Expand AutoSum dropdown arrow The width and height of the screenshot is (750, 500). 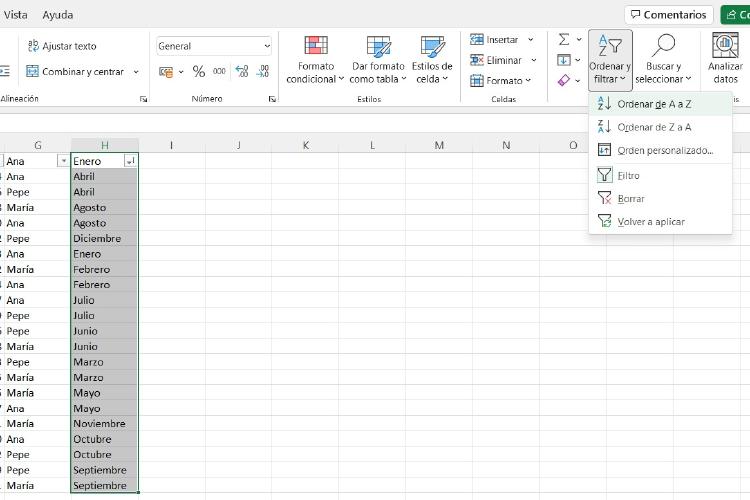[x=579, y=39]
